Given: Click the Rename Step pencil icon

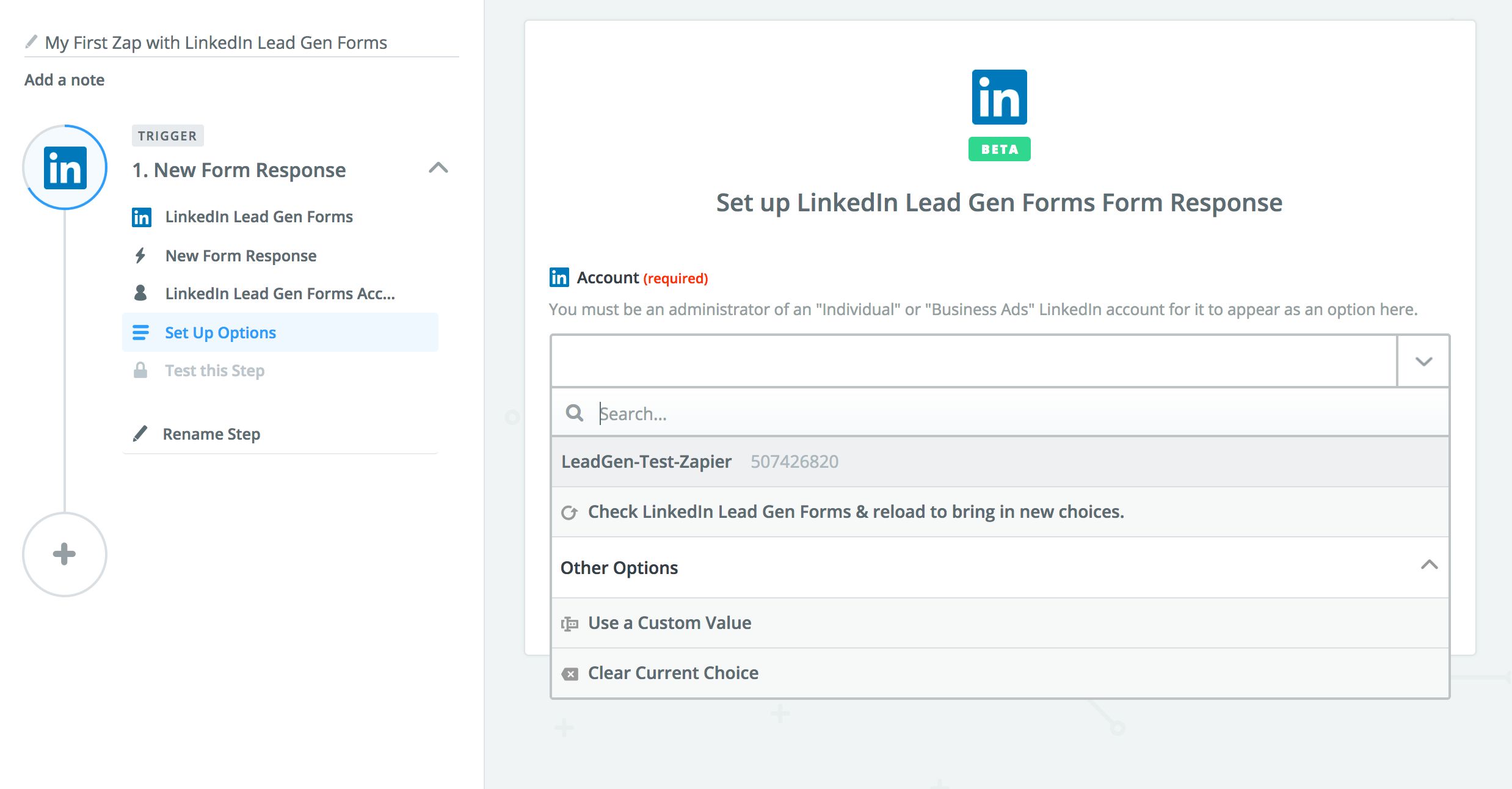Looking at the screenshot, I should pyautogui.click(x=140, y=434).
